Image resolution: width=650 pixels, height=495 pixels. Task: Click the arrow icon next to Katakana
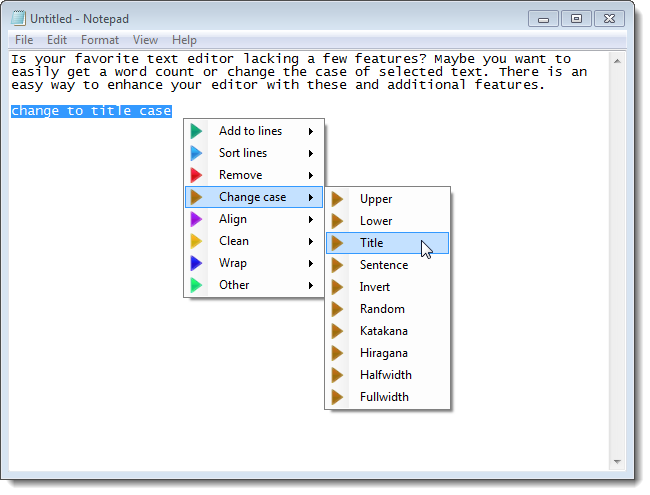(x=337, y=331)
